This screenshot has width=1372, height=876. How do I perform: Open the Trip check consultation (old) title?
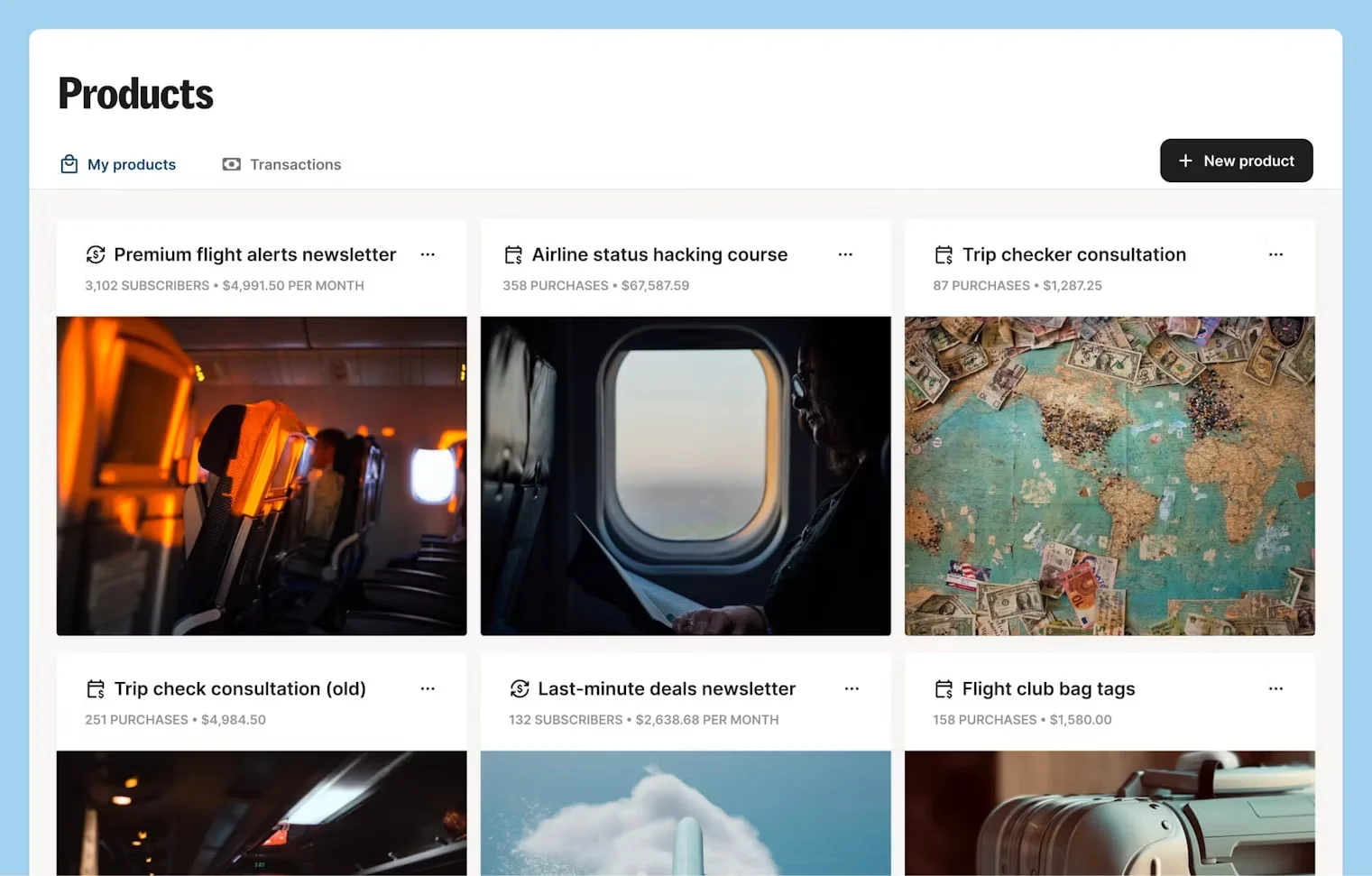pyautogui.click(x=240, y=688)
